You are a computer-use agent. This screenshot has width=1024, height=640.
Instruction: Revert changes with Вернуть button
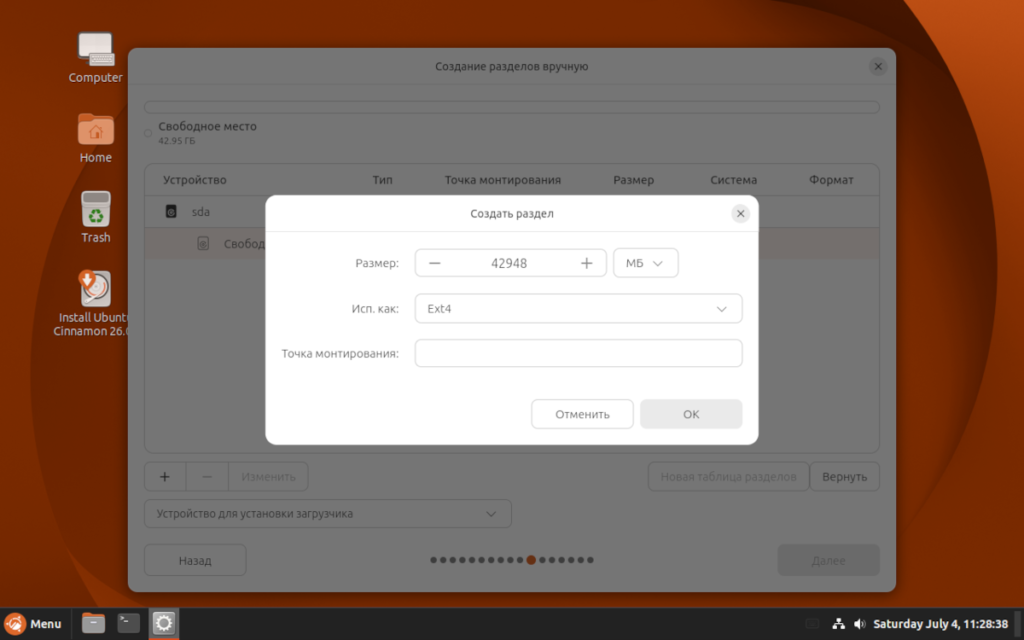coord(844,477)
